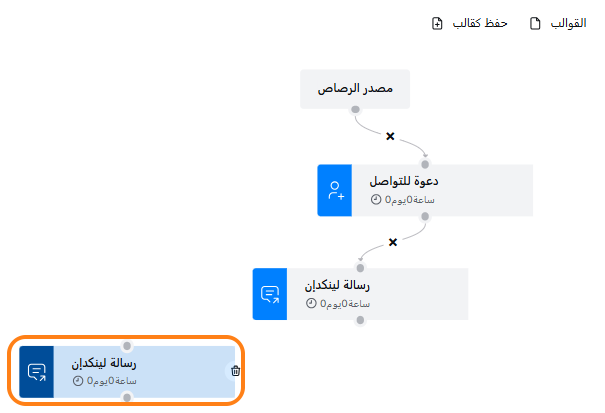Click the output dot below مصدر الرصاص
This screenshot has height=413, width=605.
pyautogui.click(x=355, y=109)
